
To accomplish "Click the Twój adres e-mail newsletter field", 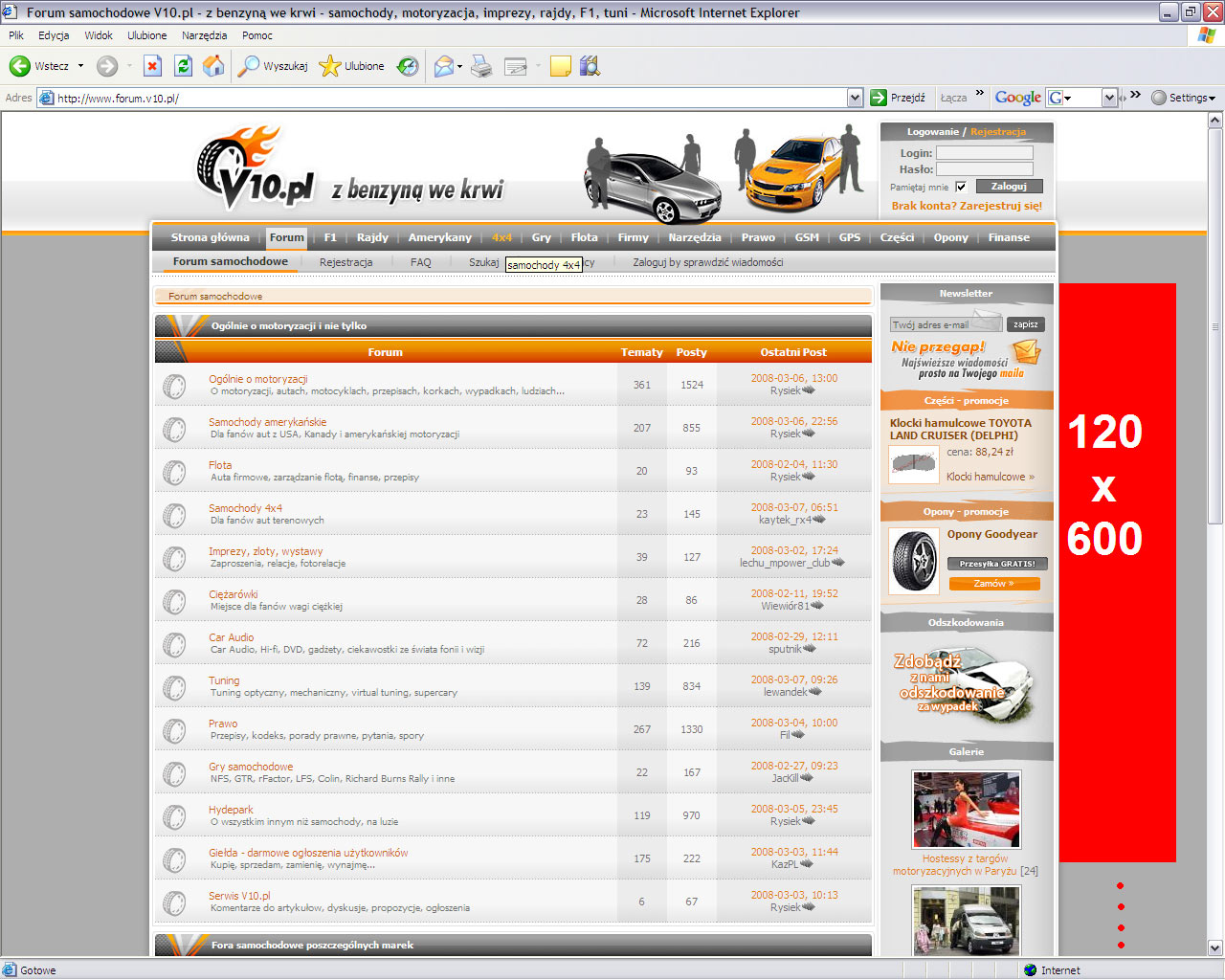I will (x=946, y=324).
